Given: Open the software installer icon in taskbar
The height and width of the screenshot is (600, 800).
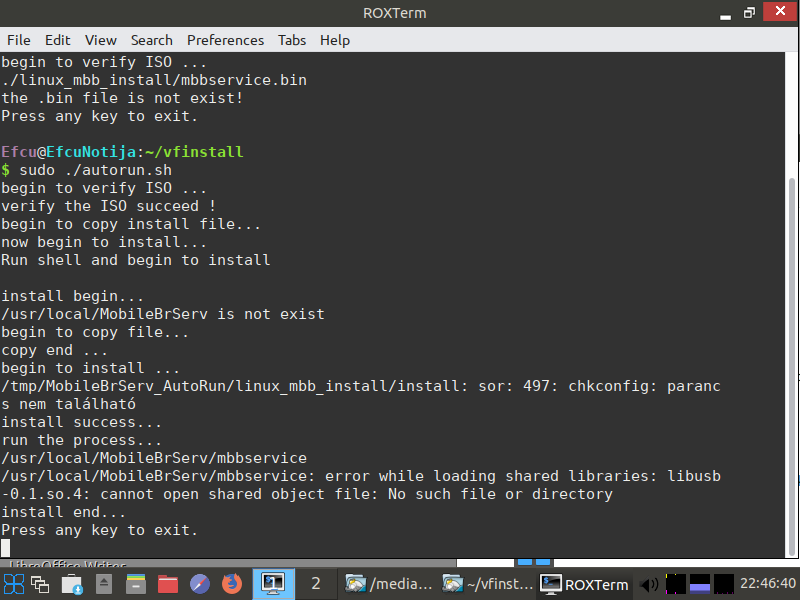Looking at the screenshot, I should click(72, 584).
